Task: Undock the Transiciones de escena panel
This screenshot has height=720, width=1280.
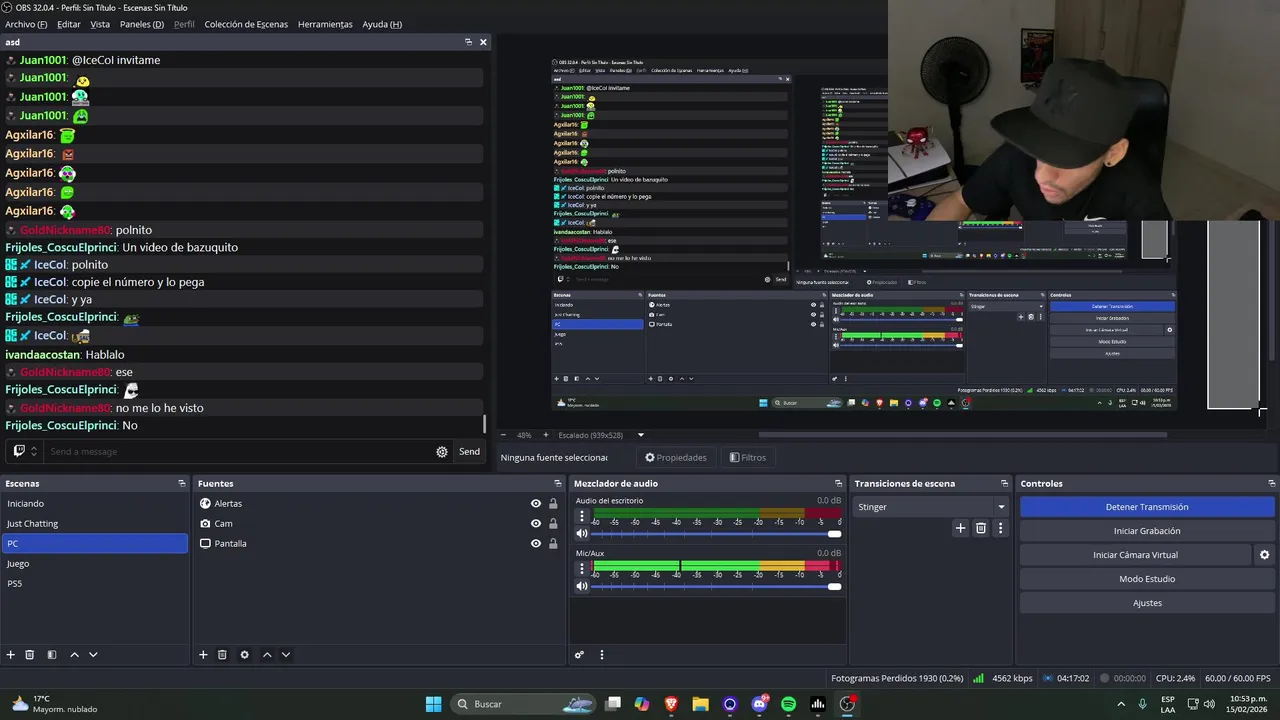Action: point(1005,484)
